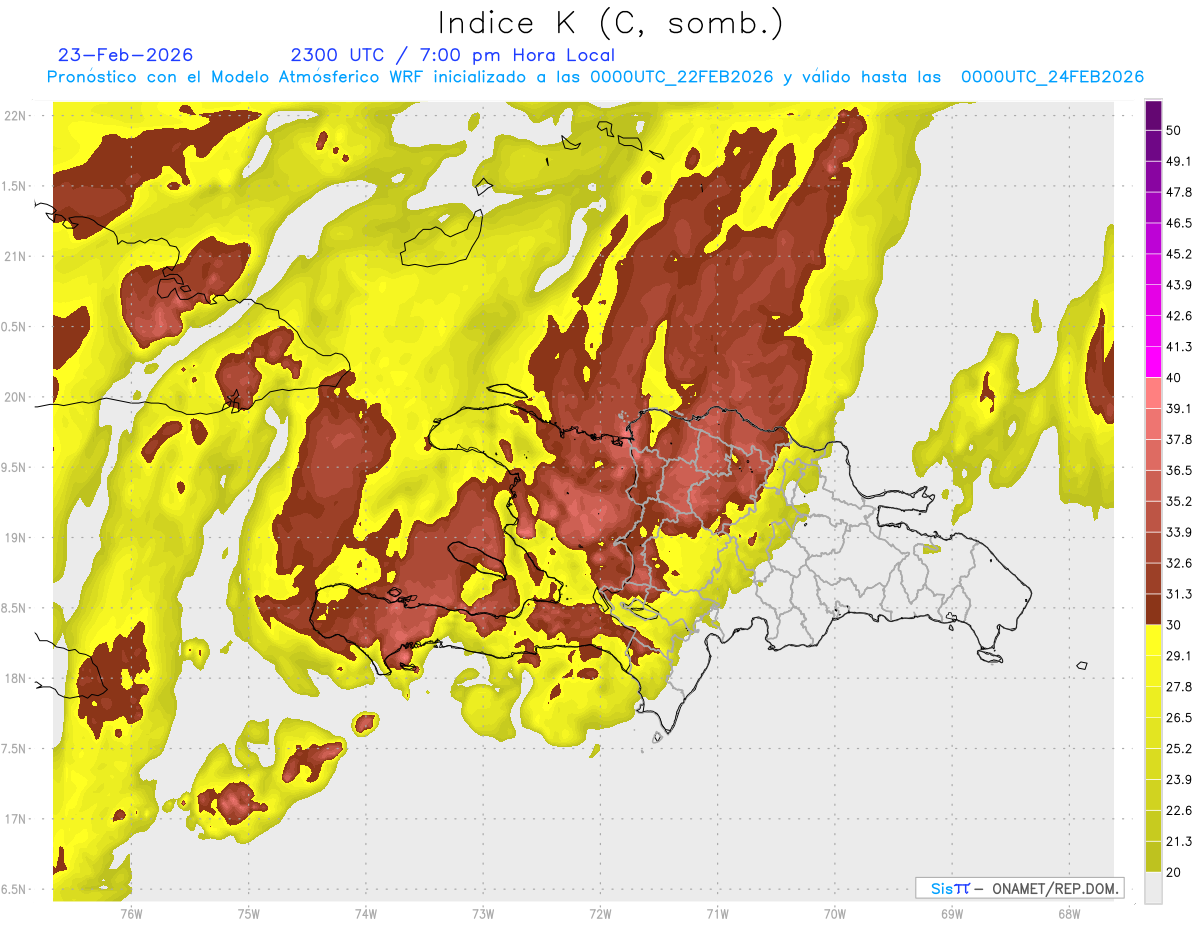Click the 42.6 color scale label
The image size is (1200, 927).
(x=1179, y=316)
